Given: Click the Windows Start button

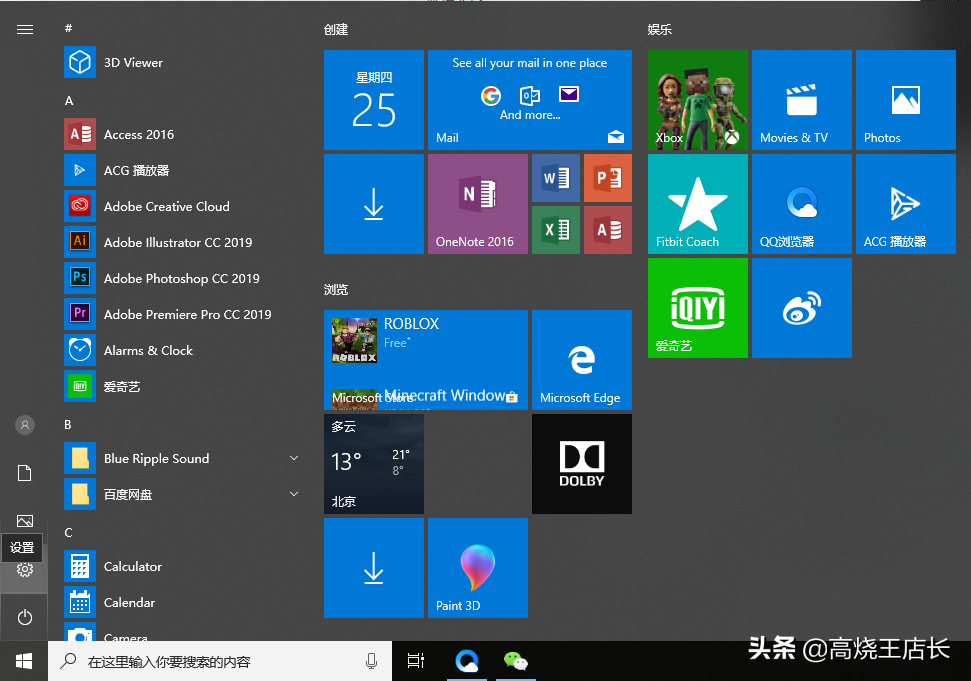Looking at the screenshot, I should pyautogui.click(x=24, y=661).
